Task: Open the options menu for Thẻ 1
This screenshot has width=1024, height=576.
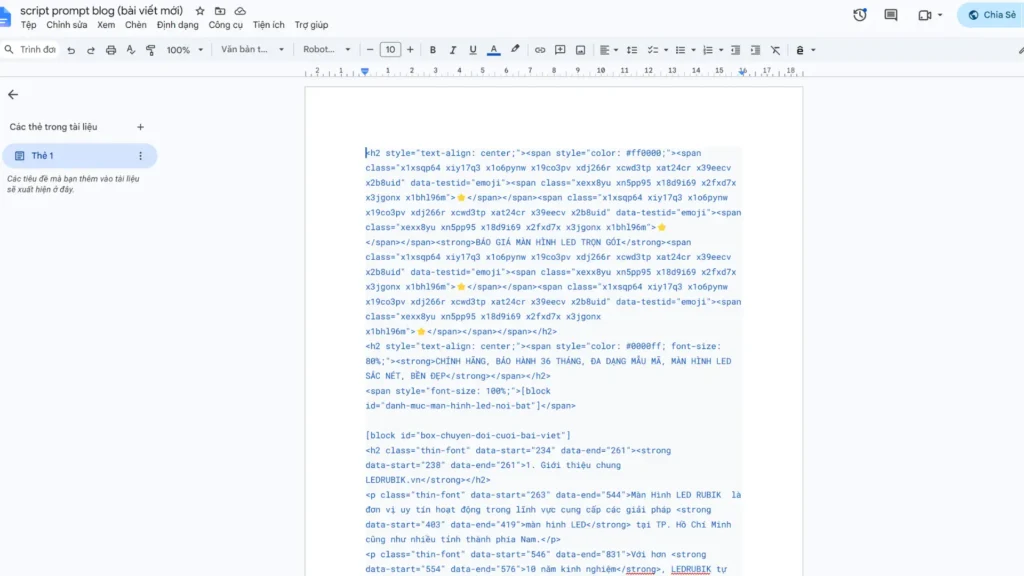Action: click(x=140, y=156)
